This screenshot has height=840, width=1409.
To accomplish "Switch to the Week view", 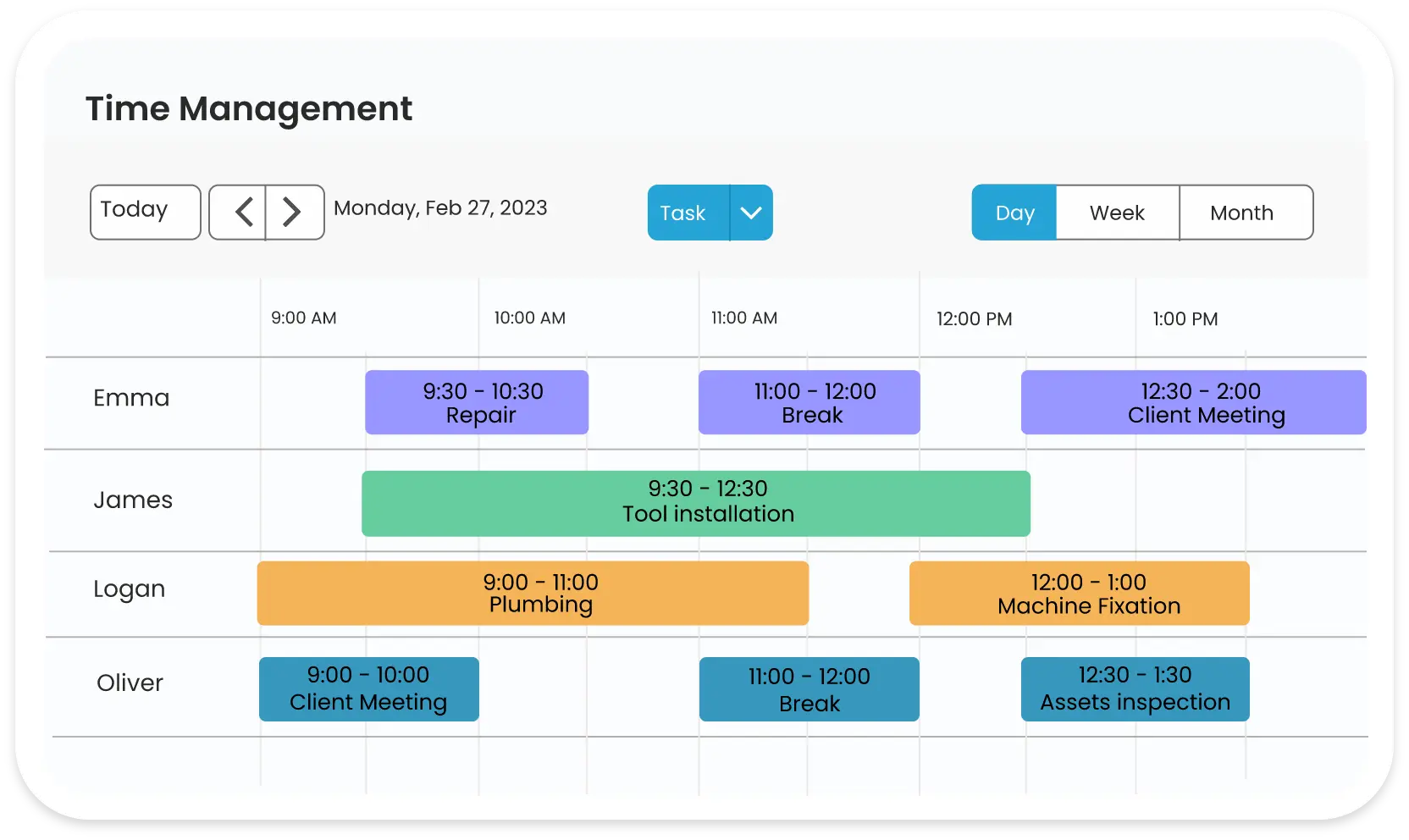I will 1117,213.
